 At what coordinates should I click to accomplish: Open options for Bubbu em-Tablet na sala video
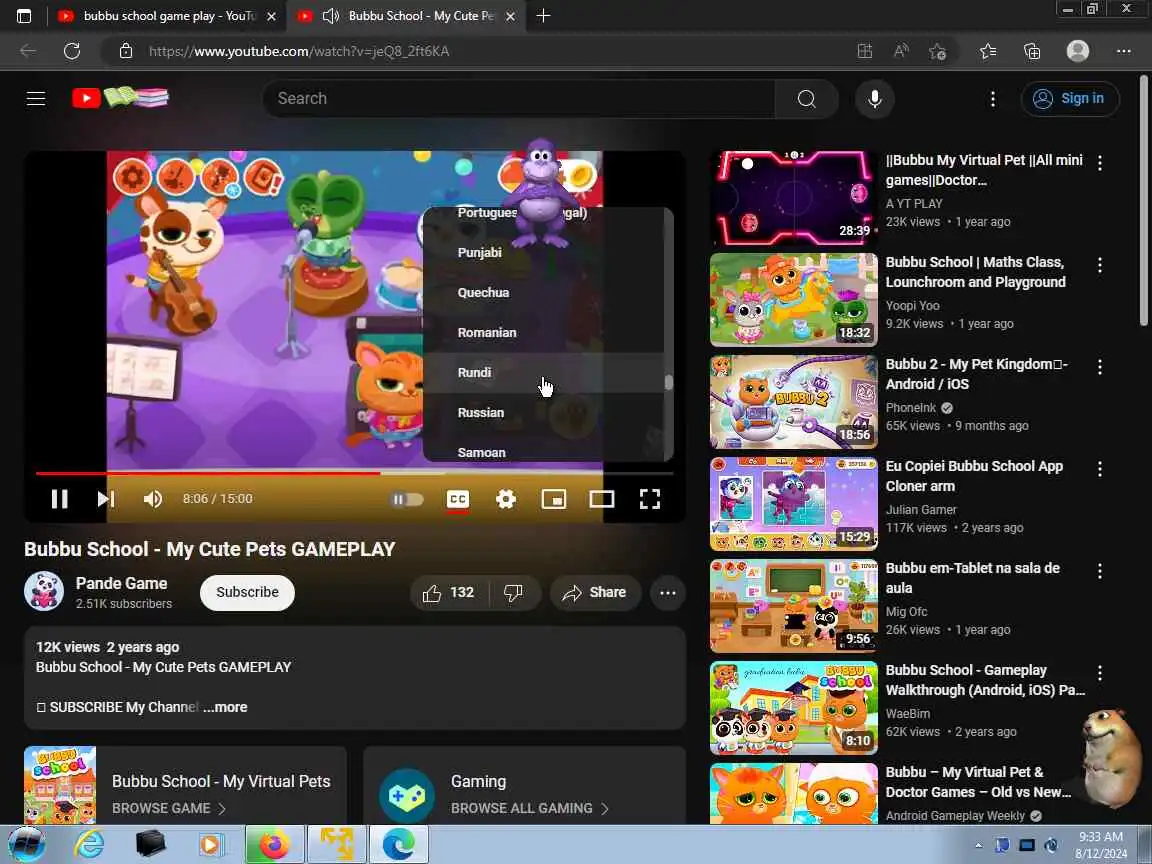tap(1099, 572)
